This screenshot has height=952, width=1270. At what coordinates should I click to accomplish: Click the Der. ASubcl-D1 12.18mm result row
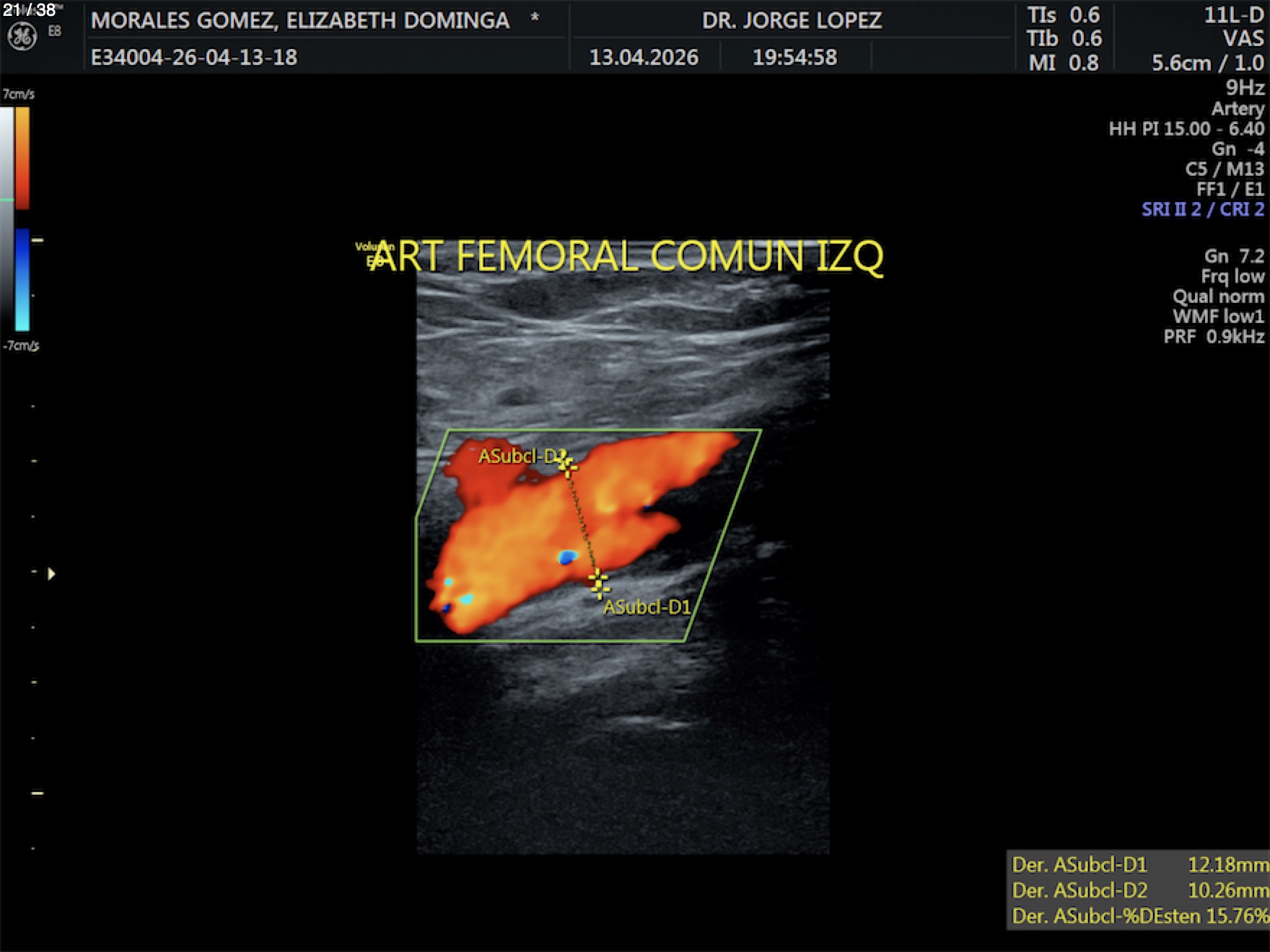[1139, 864]
